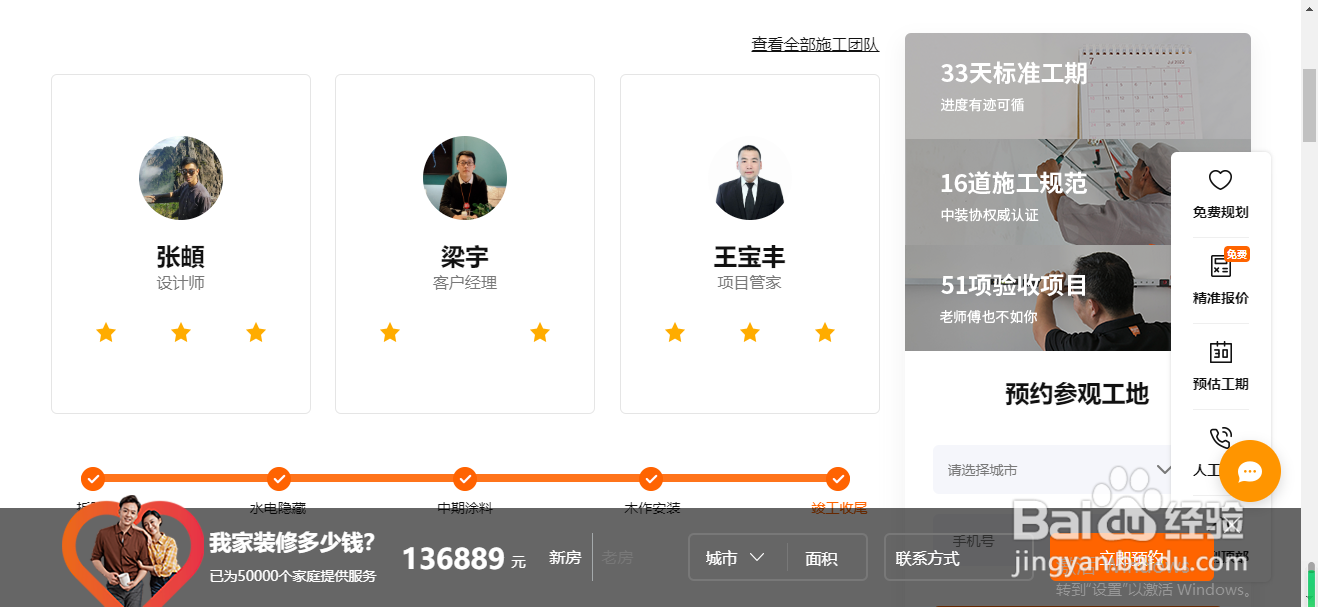Toggle the third star under 王宝丰
Screen dimensions: 1318x607
tap(824, 332)
